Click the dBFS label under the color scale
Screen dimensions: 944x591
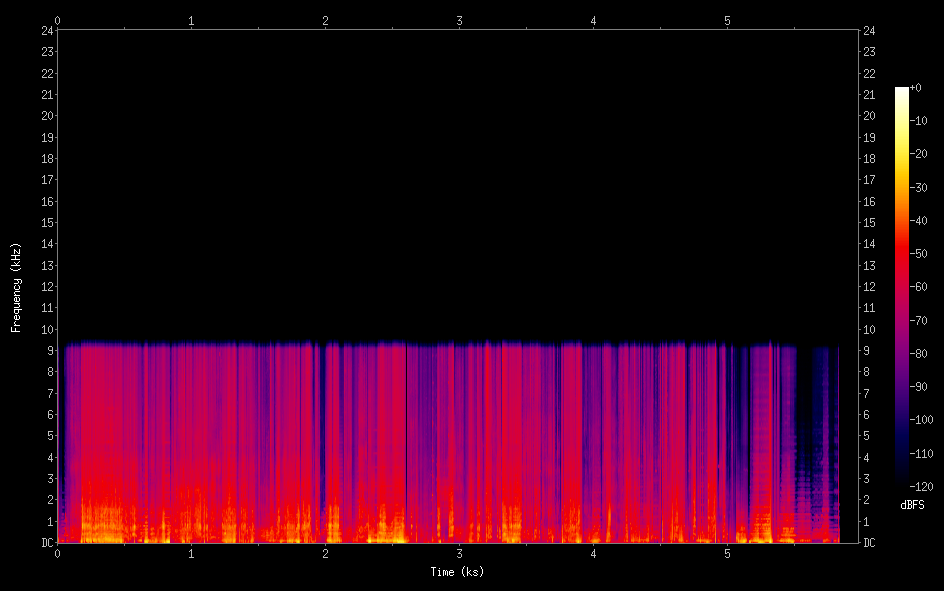pyautogui.click(x=912, y=506)
